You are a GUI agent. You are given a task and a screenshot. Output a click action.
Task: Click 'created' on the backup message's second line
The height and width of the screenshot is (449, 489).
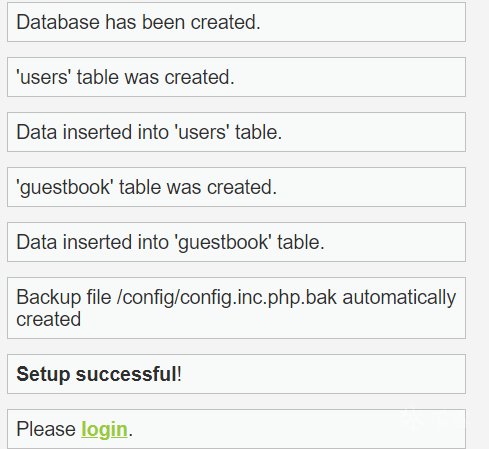49,319
